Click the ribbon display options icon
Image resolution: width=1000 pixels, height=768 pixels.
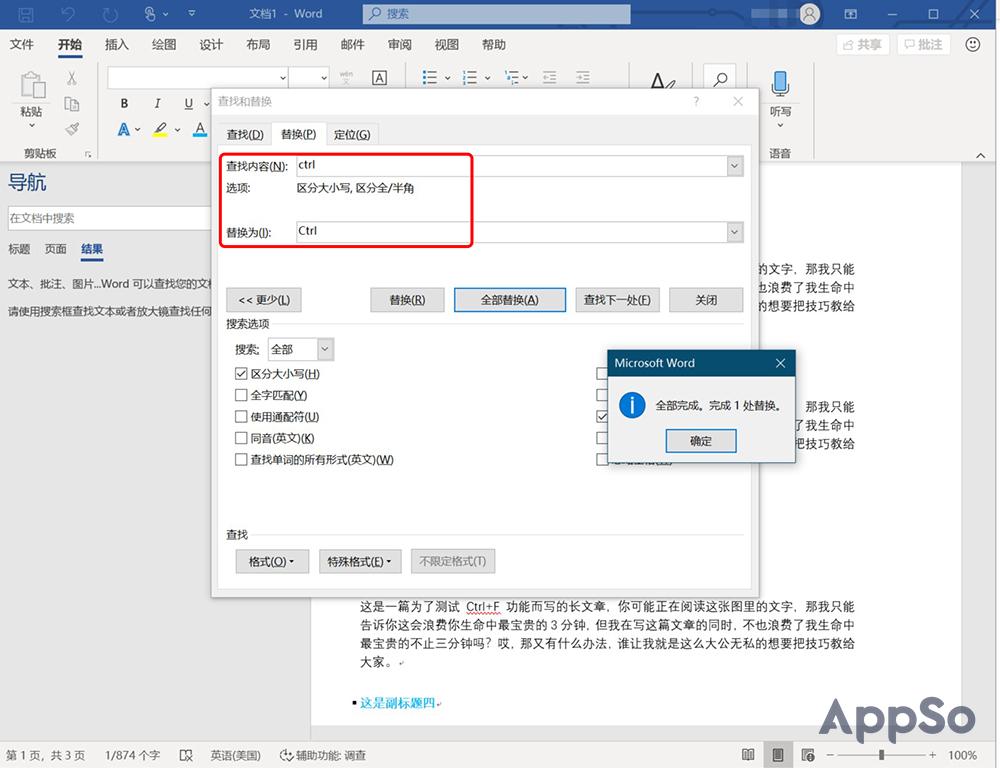[850, 14]
